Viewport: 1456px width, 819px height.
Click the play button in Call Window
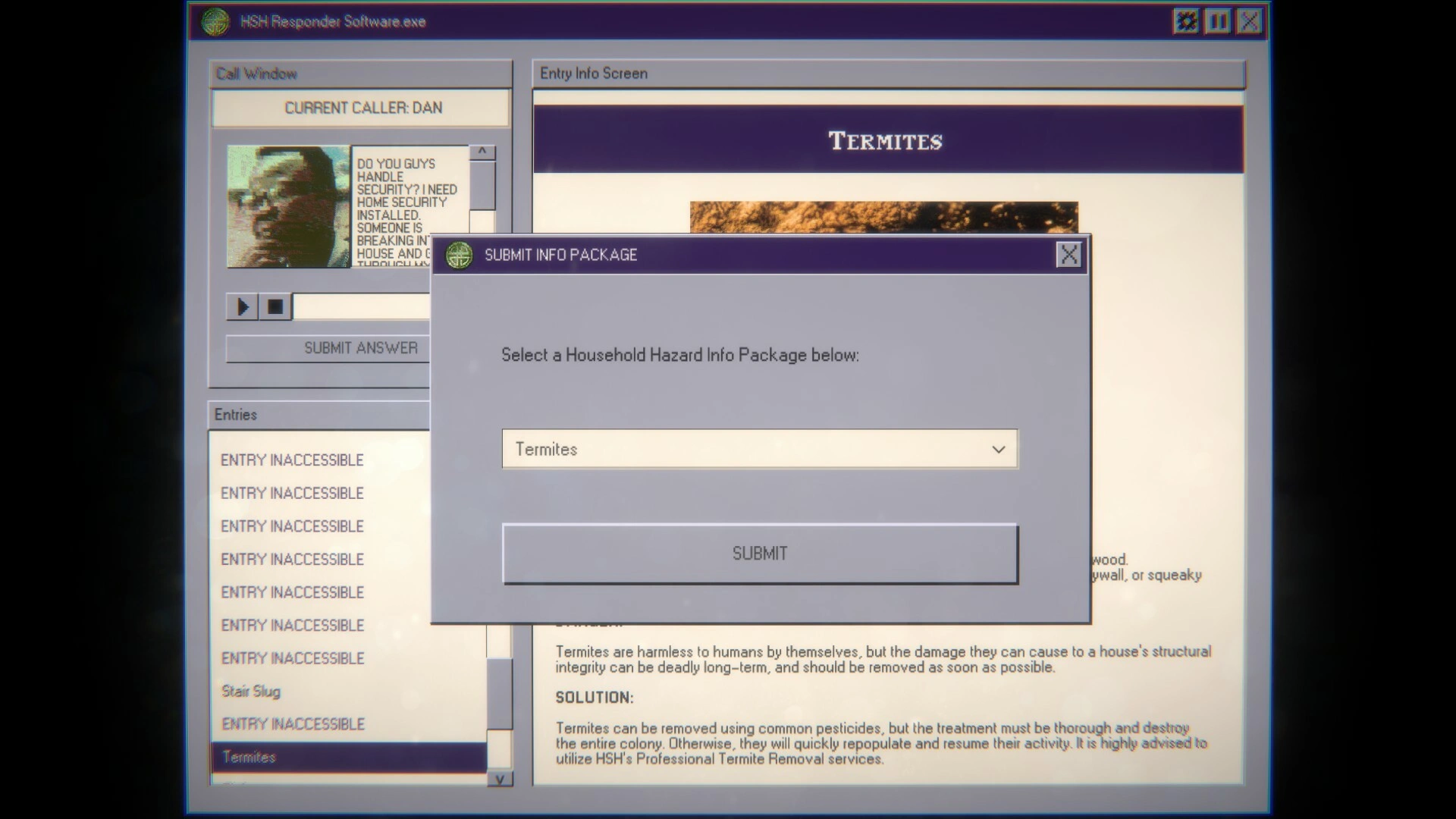tap(243, 306)
